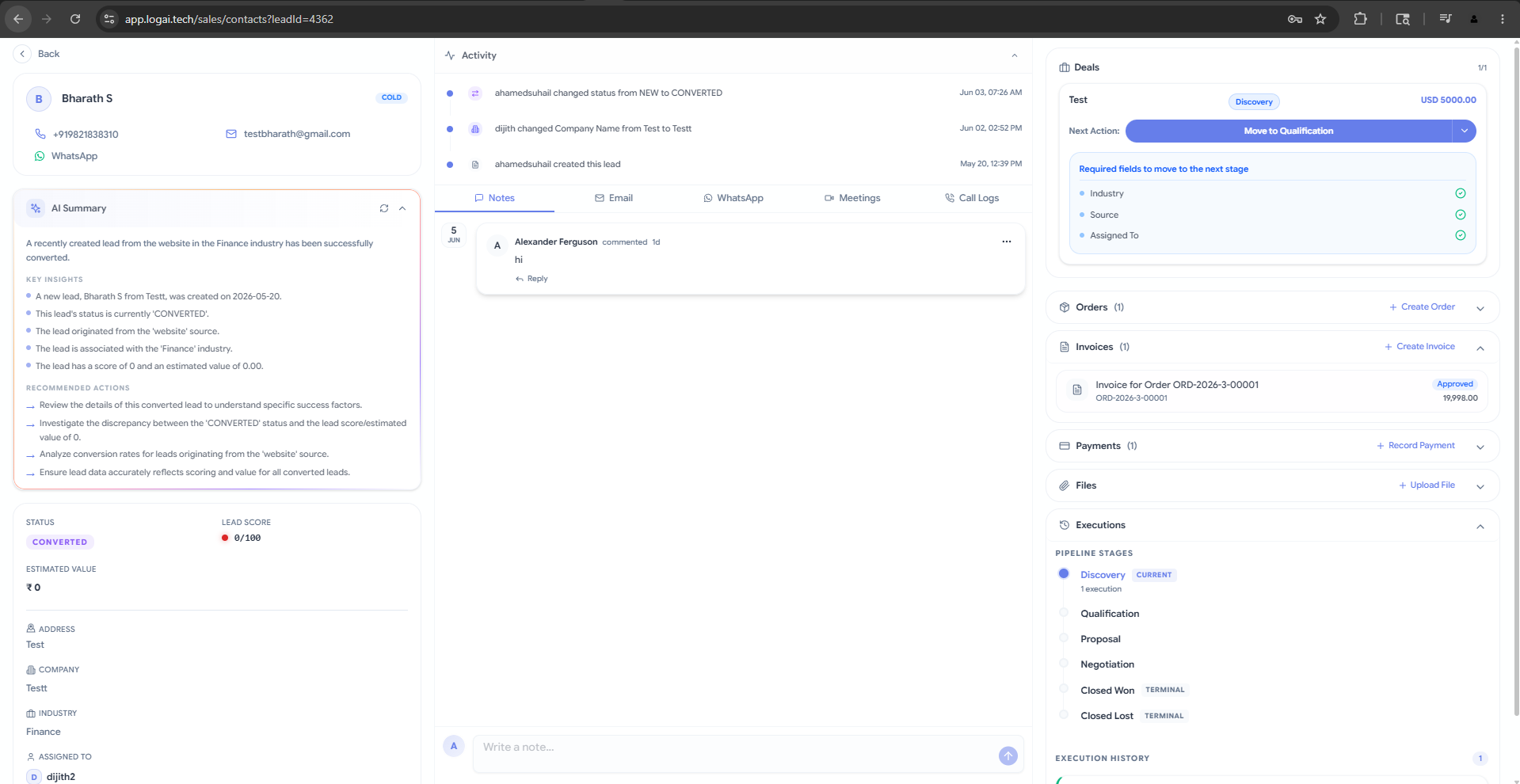Click the Activity pulse icon
The image size is (1520, 784).
pyautogui.click(x=450, y=55)
